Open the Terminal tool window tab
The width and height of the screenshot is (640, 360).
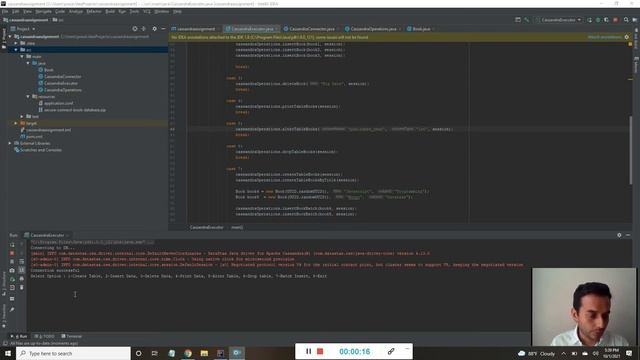71,336
